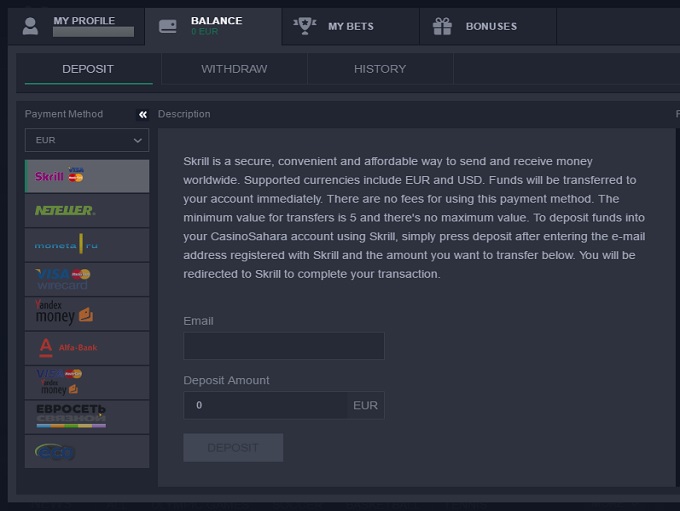Select the last payment method in list
This screenshot has width=680, height=511.
(x=86, y=451)
